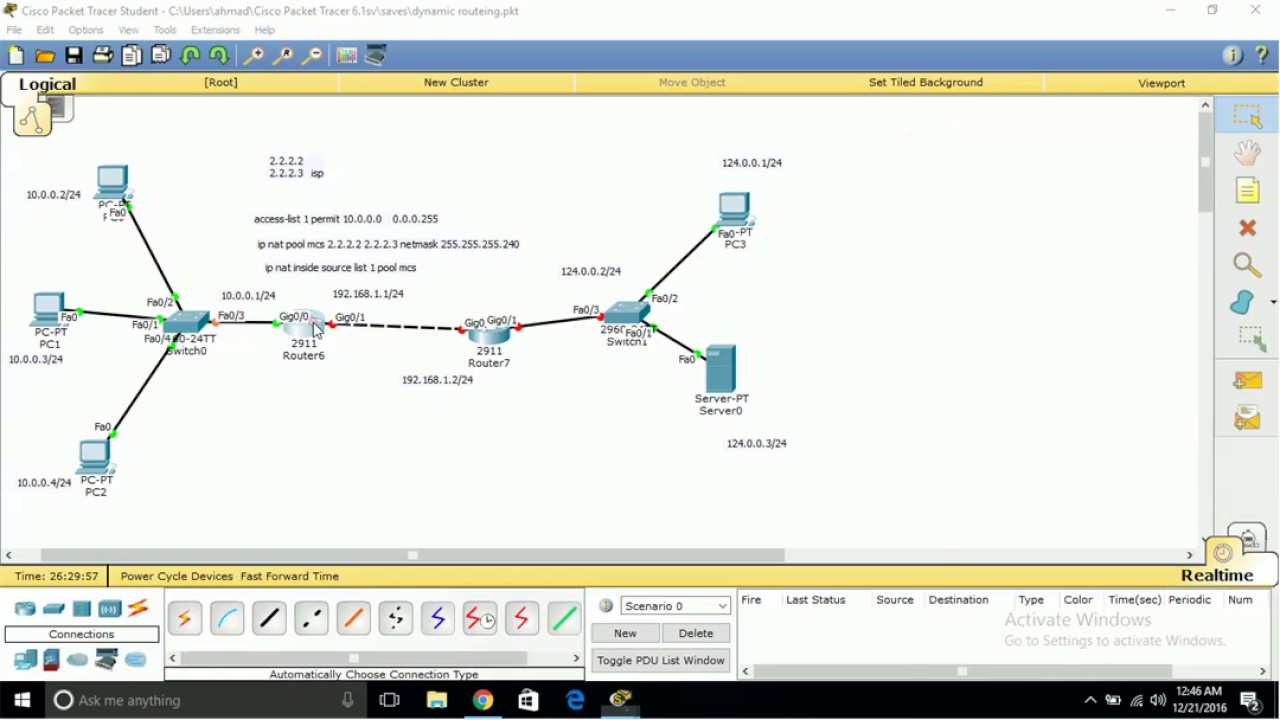Pick the green Octal cable
Viewport: 1280px width, 720px height.
[x=564, y=620]
